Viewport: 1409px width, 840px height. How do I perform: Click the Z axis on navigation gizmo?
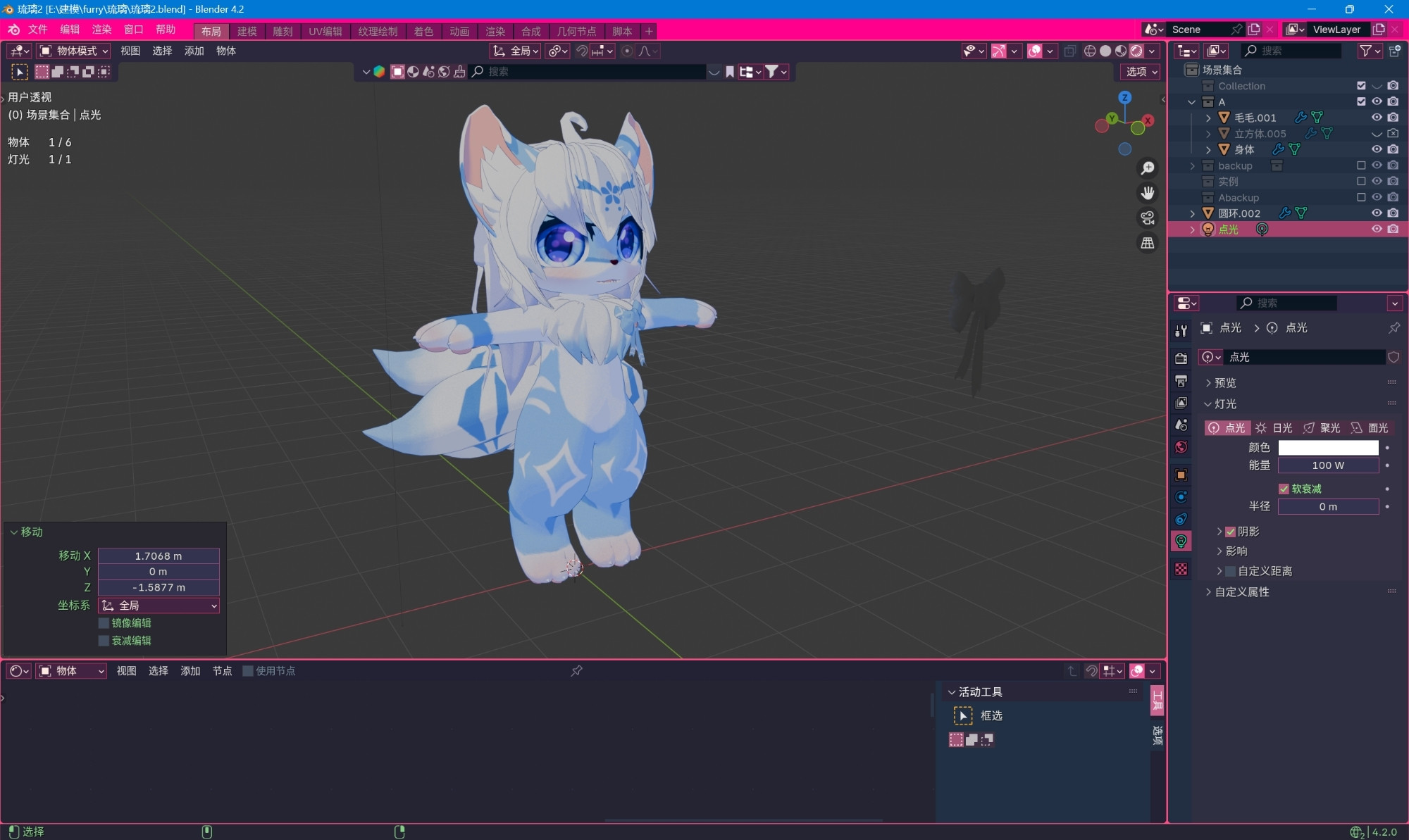point(1125,97)
